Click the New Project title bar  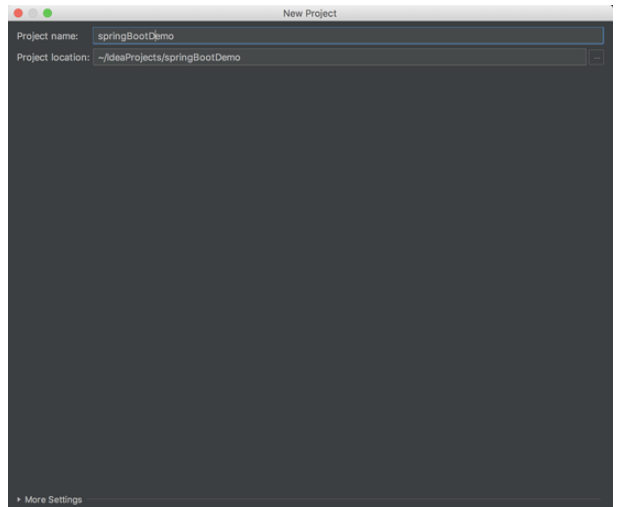coord(310,13)
